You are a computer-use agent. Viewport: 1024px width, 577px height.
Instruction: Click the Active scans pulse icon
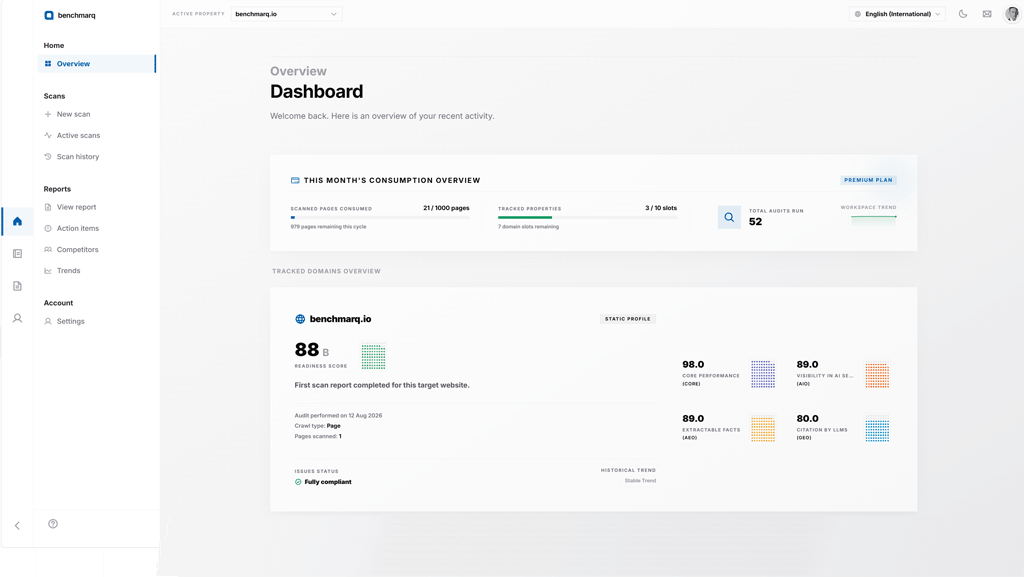coord(48,136)
